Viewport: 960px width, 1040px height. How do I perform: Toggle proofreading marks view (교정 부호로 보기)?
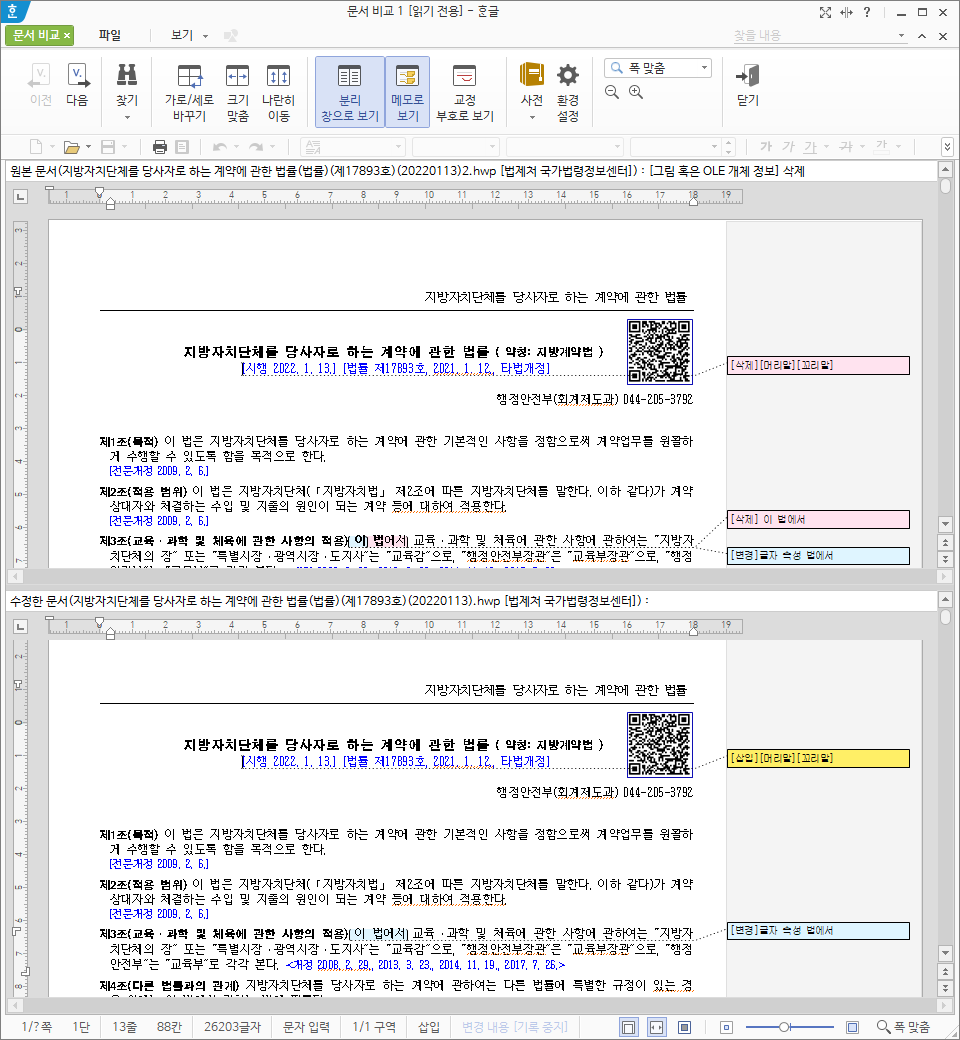464,92
